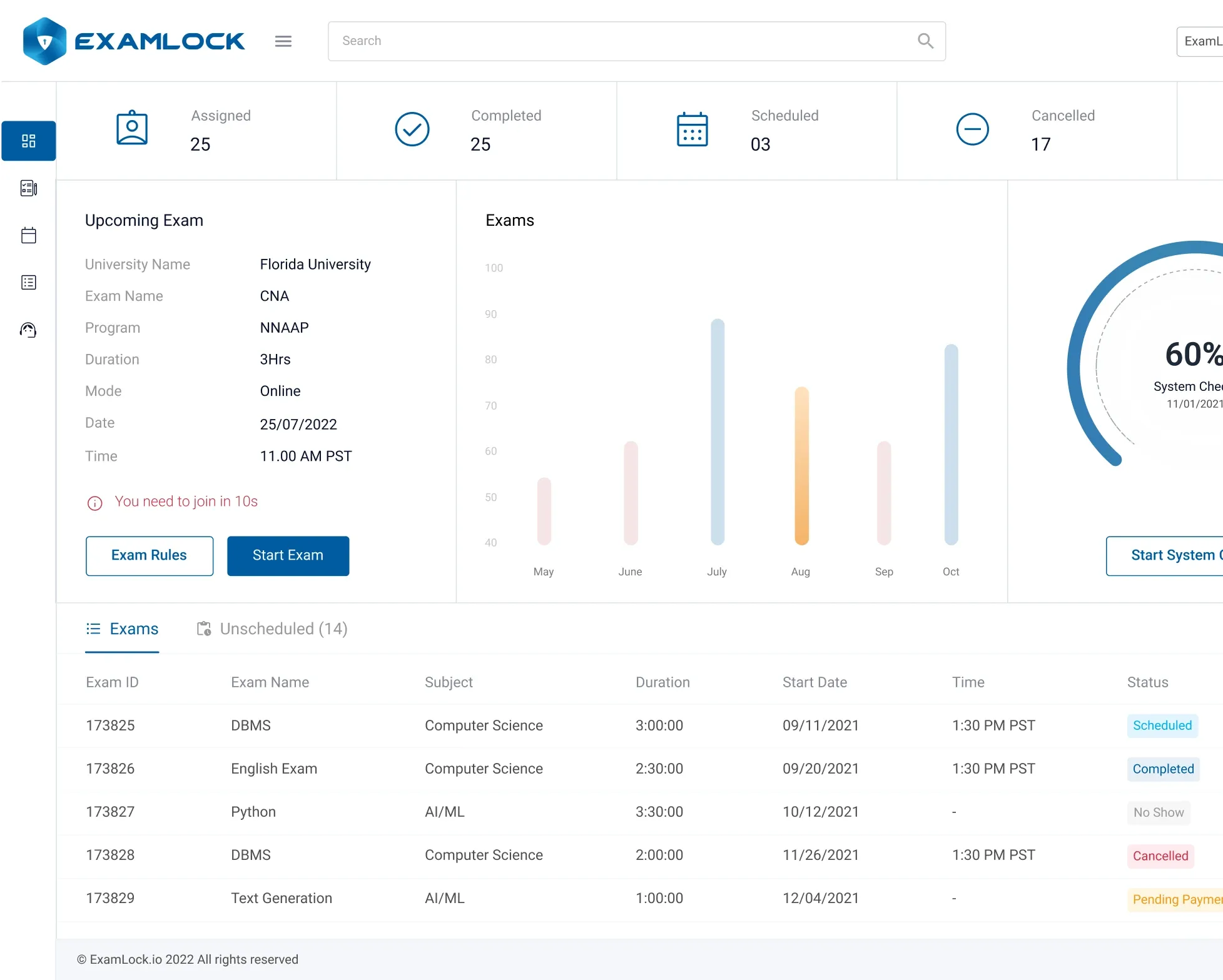Image resolution: width=1223 pixels, height=980 pixels.
Task: Click the Exam Rules button
Action: point(150,556)
